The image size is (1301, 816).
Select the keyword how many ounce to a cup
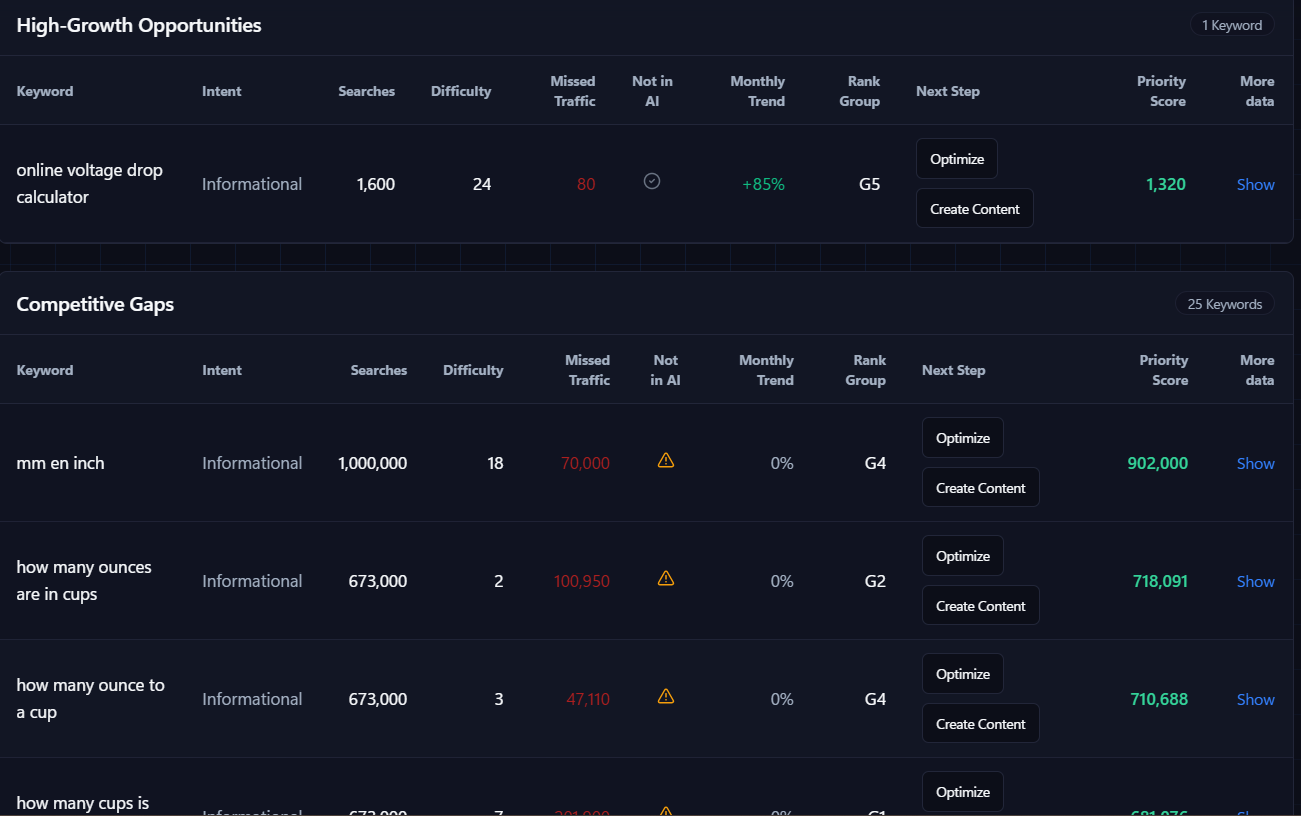pos(91,699)
